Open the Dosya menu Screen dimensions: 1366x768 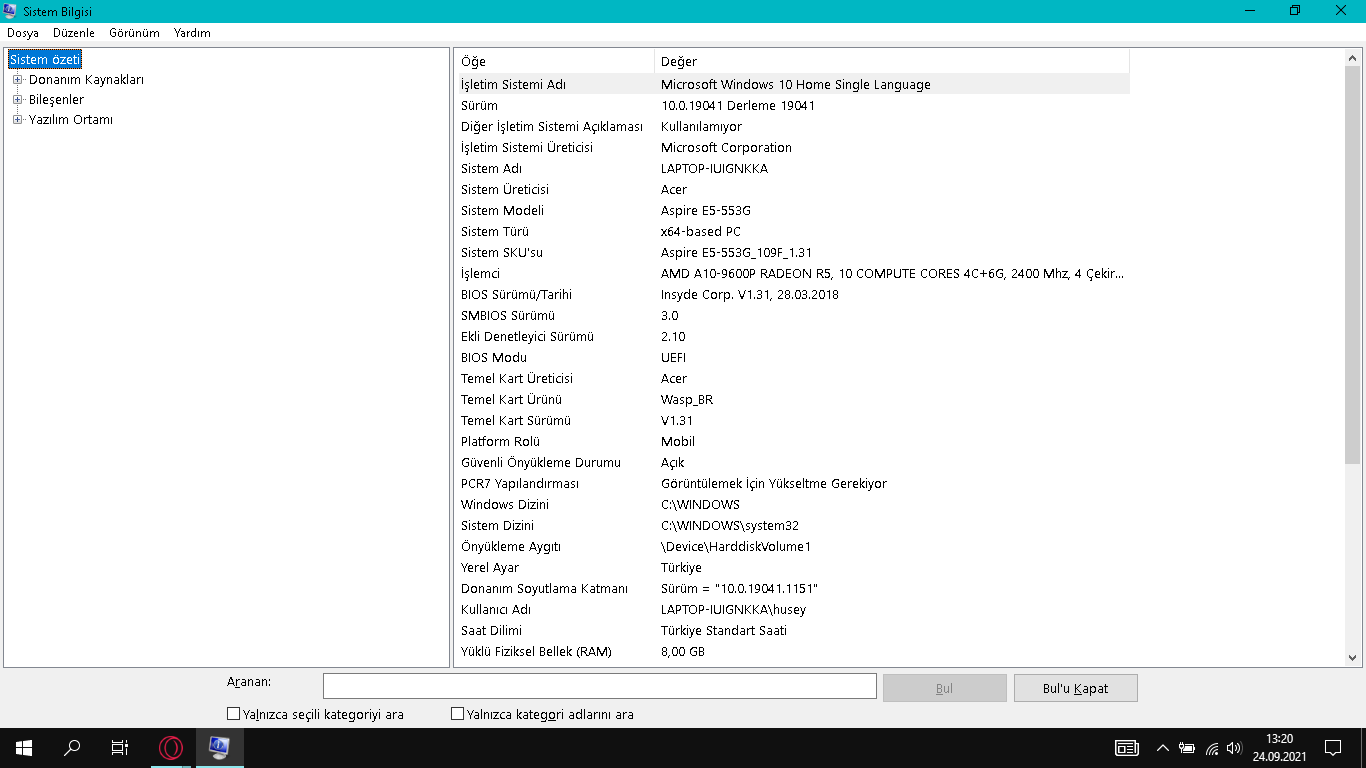(x=23, y=33)
